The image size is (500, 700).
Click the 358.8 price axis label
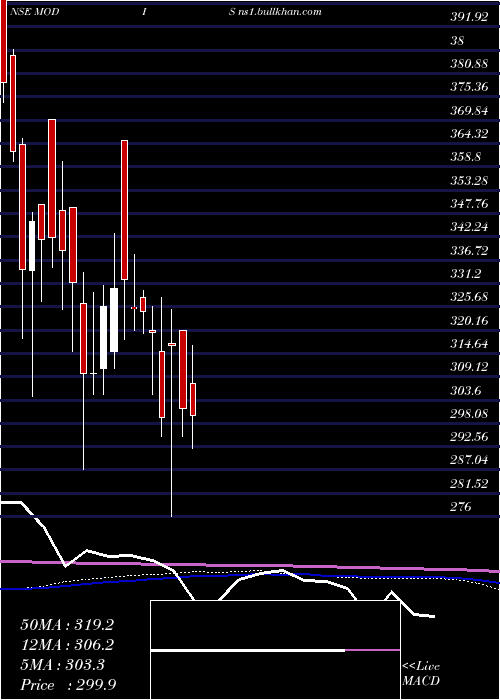tap(465, 157)
